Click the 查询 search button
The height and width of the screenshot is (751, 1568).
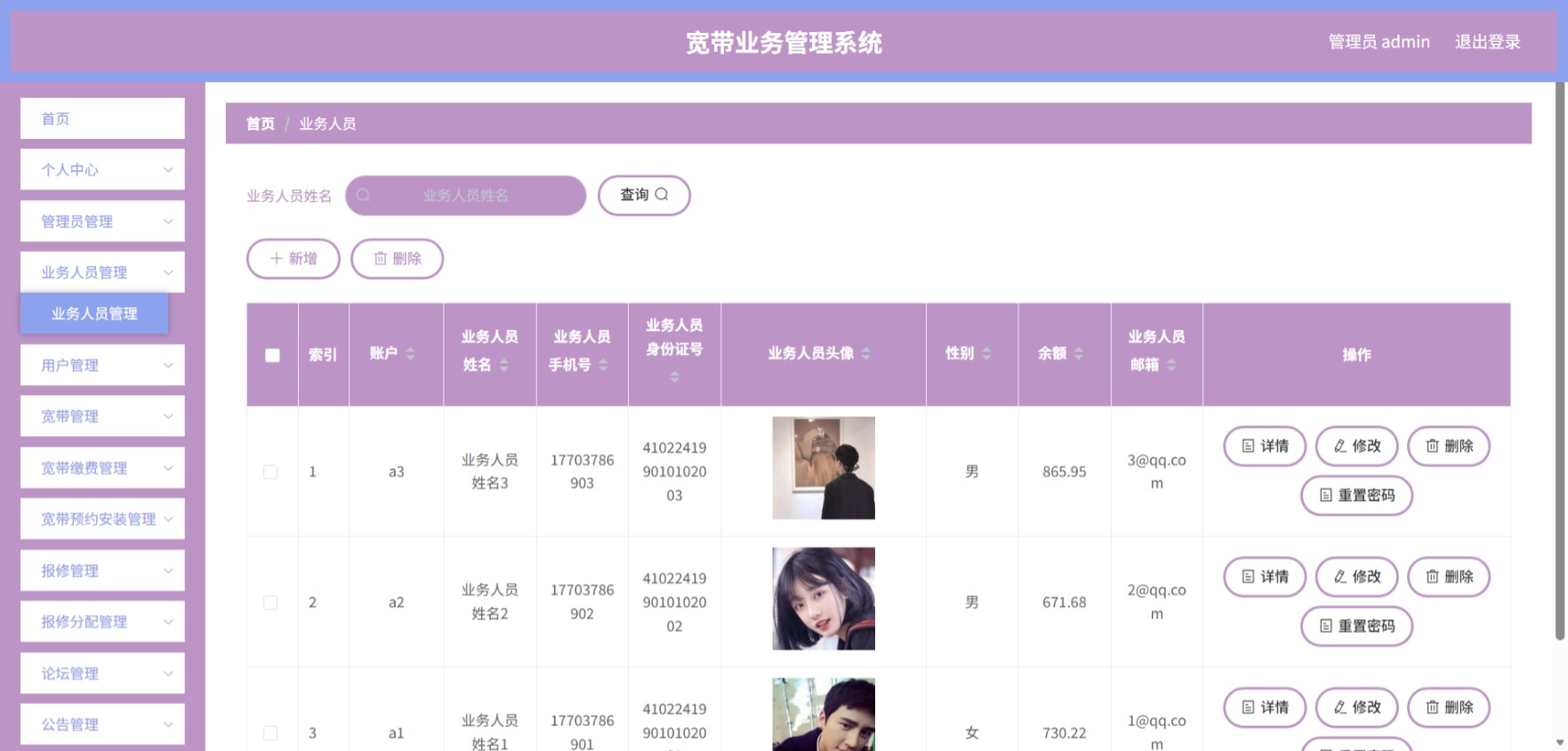pyautogui.click(x=644, y=195)
